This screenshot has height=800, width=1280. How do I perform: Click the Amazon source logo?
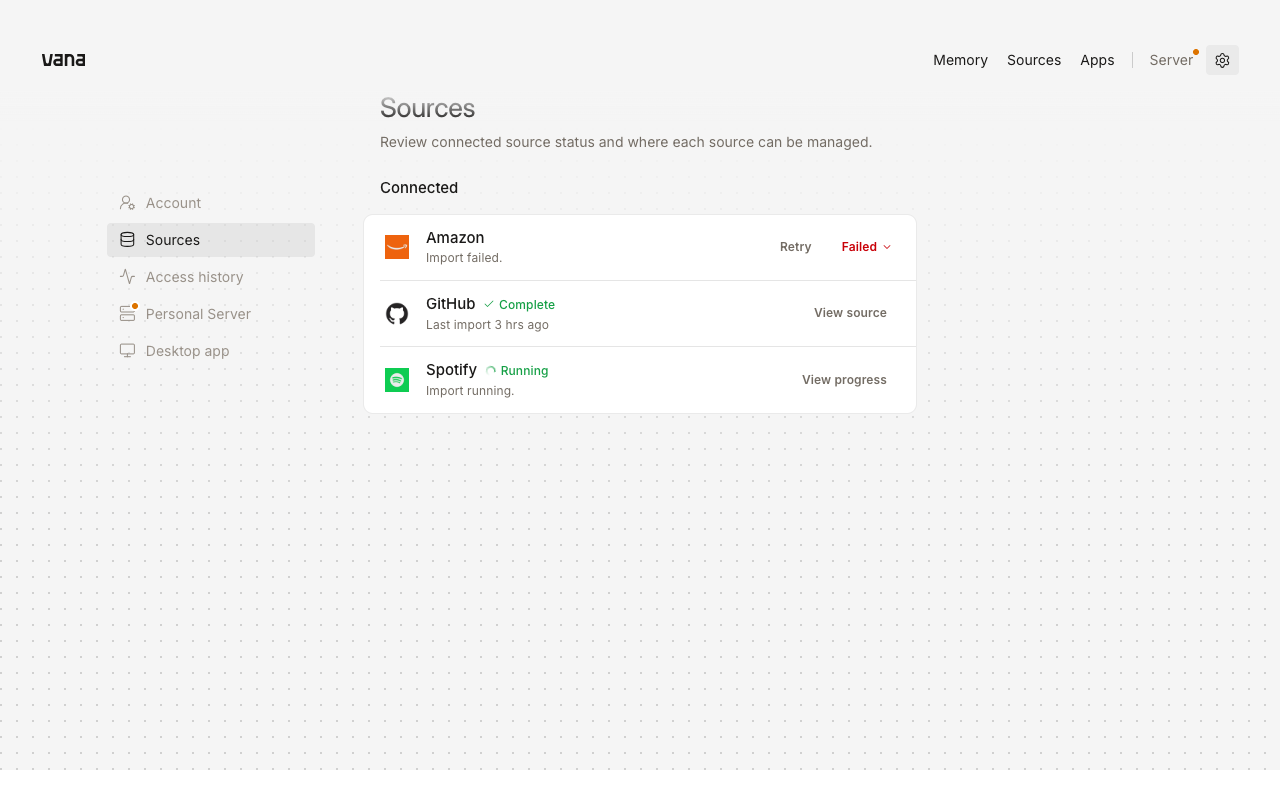397,247
